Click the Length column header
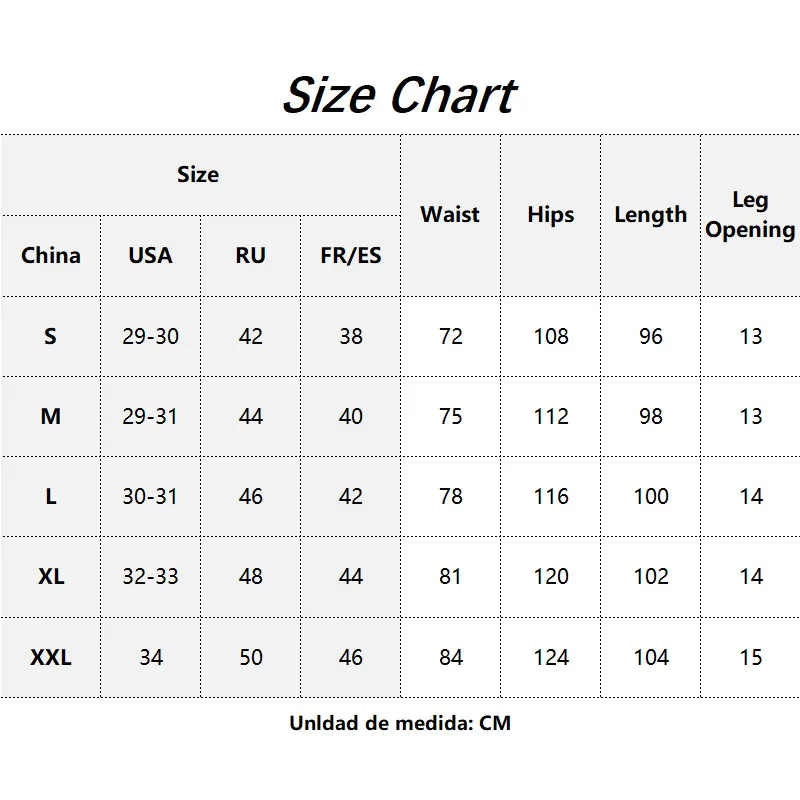The height and width of the screenshot is (800, 800). click(x=651, y=214)
